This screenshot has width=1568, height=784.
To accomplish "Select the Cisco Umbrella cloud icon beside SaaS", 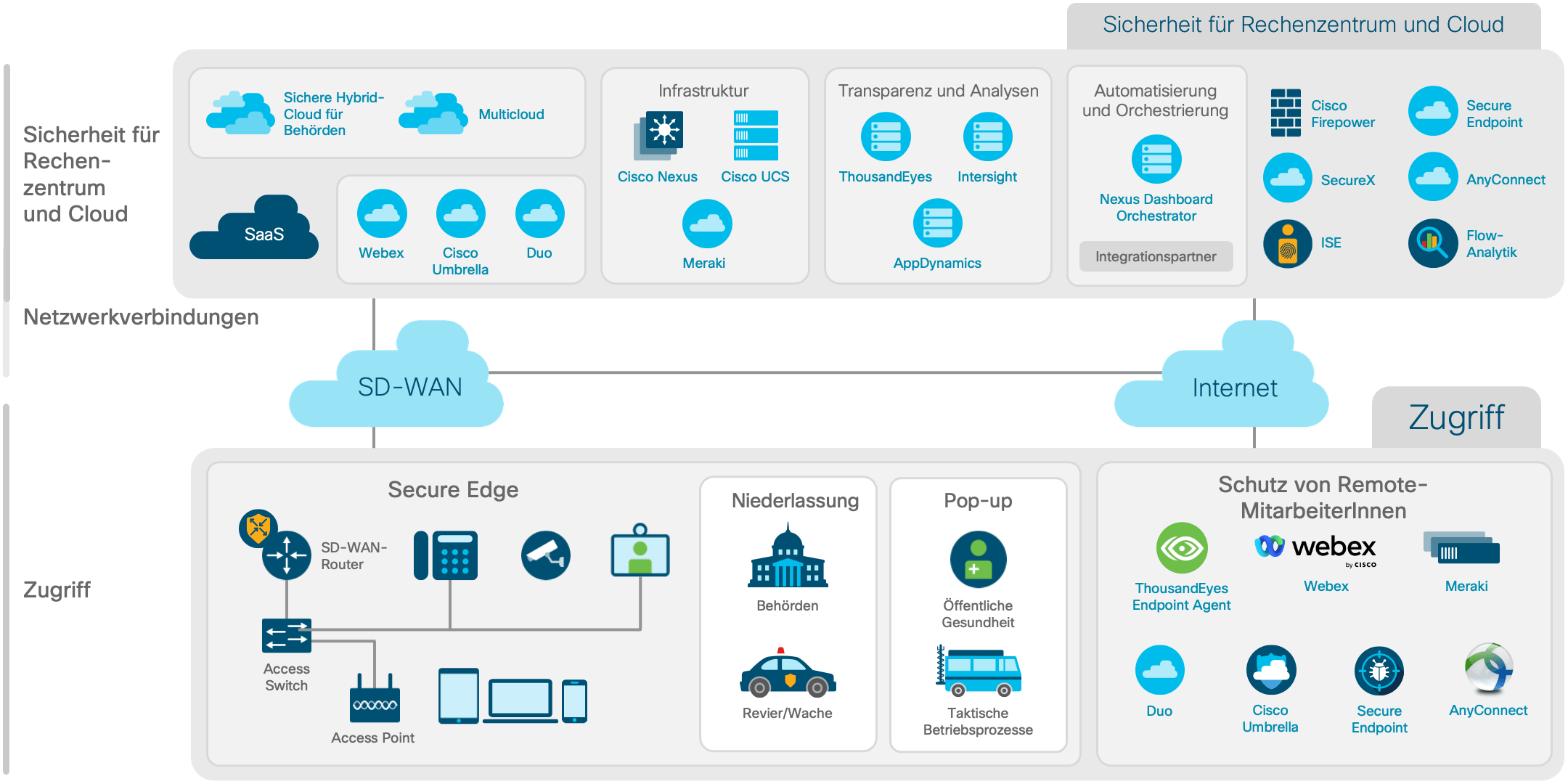I will (x=461, y=213).
